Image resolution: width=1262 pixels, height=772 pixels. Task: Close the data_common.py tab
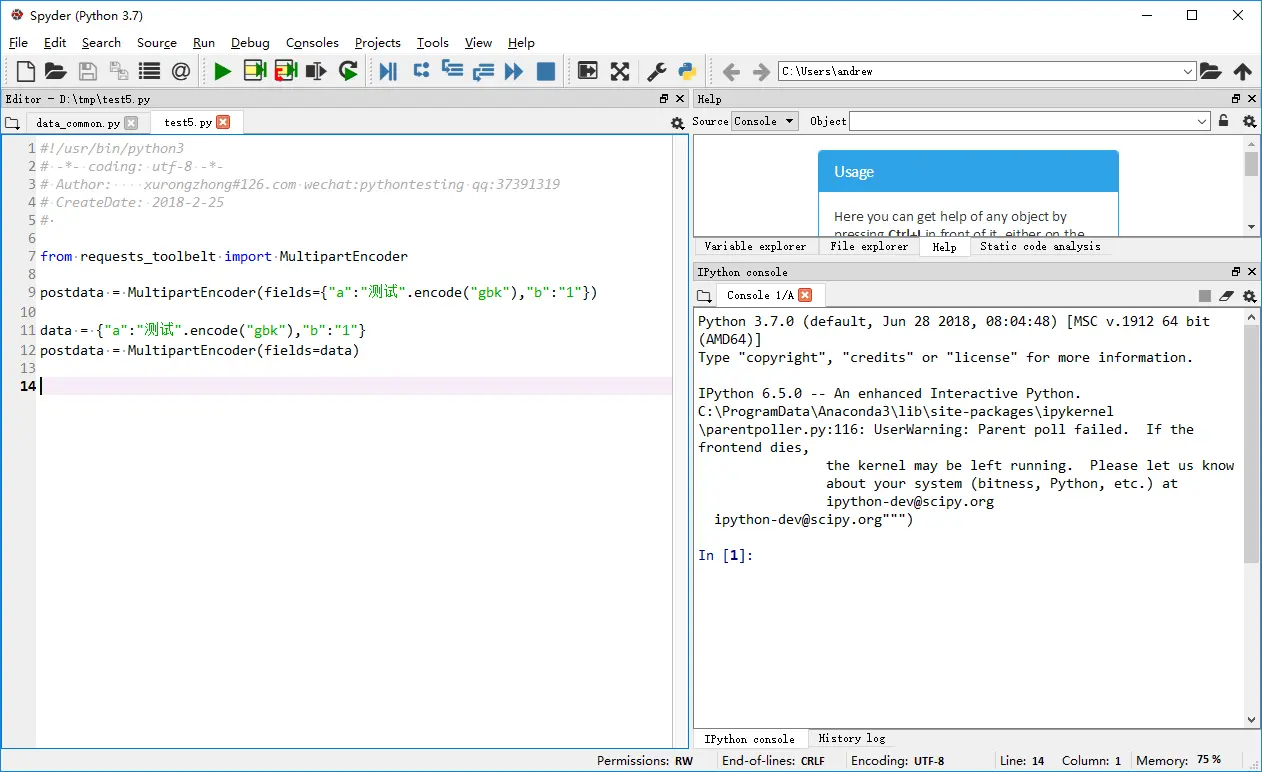pos(131,123)
